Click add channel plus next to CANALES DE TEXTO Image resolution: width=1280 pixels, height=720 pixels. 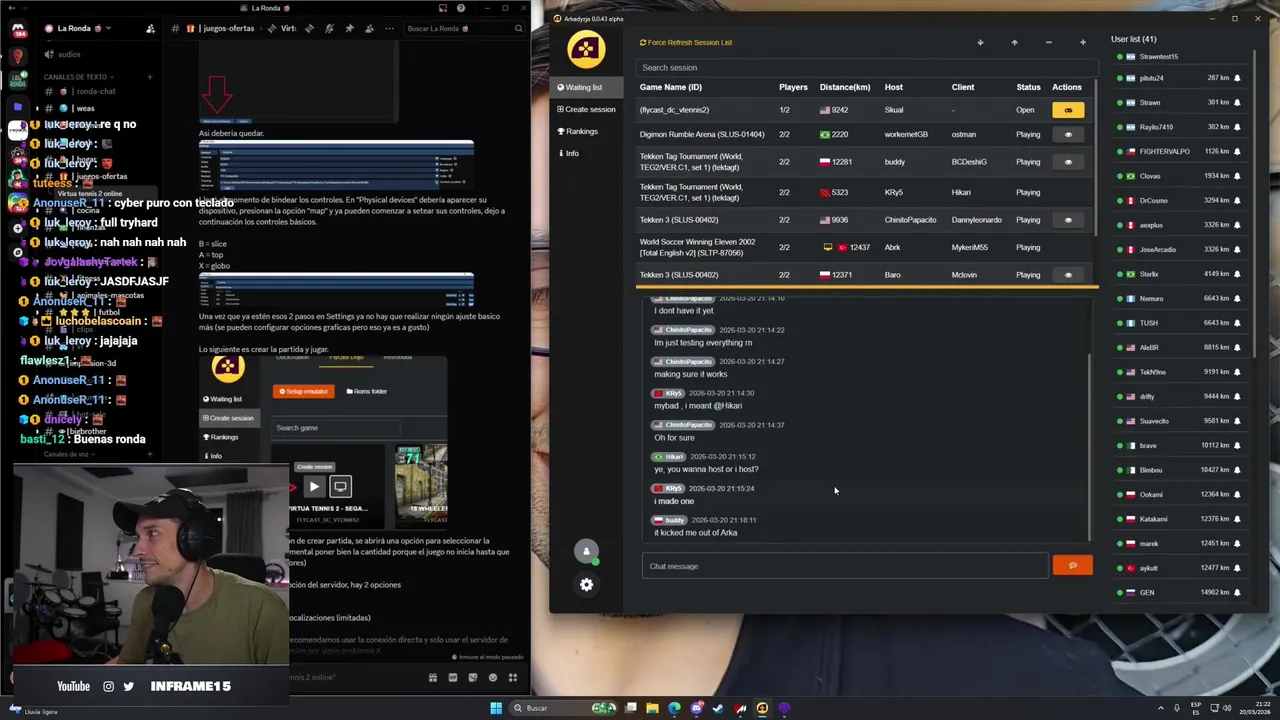pyautogui.click(x=150, y=77)
